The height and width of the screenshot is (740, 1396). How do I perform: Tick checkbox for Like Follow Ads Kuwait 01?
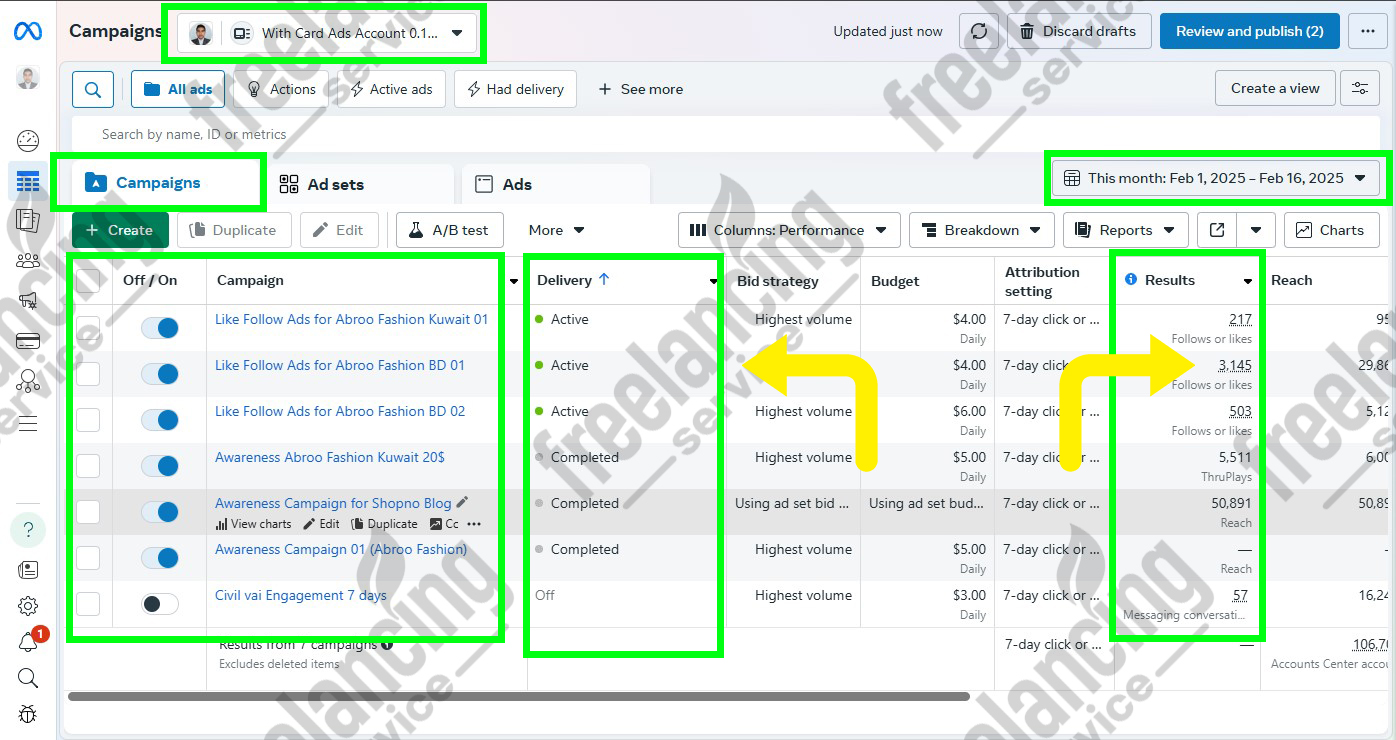[88, 328]
